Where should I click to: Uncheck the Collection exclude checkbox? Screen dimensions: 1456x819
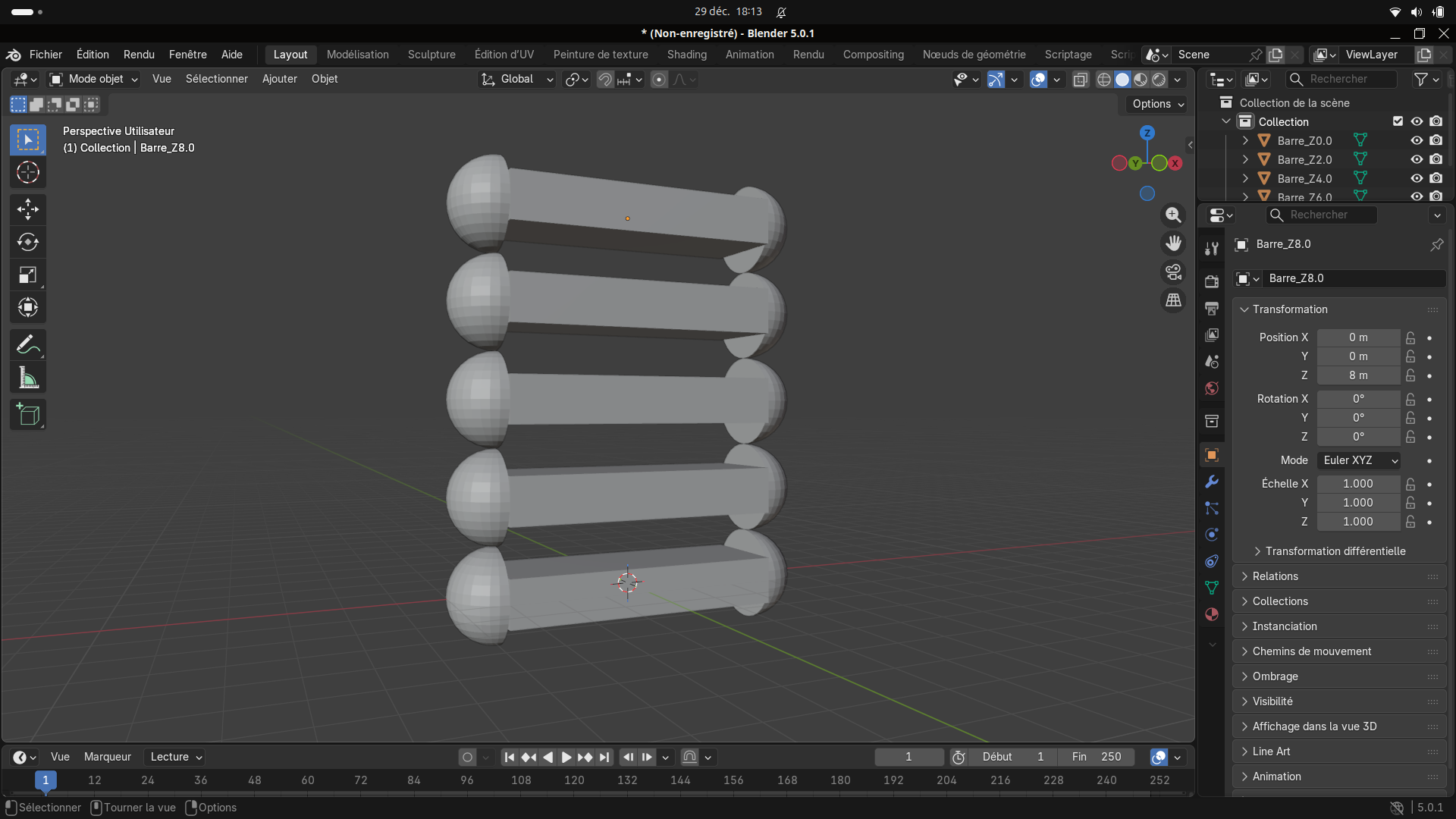tap(1398, 121)
